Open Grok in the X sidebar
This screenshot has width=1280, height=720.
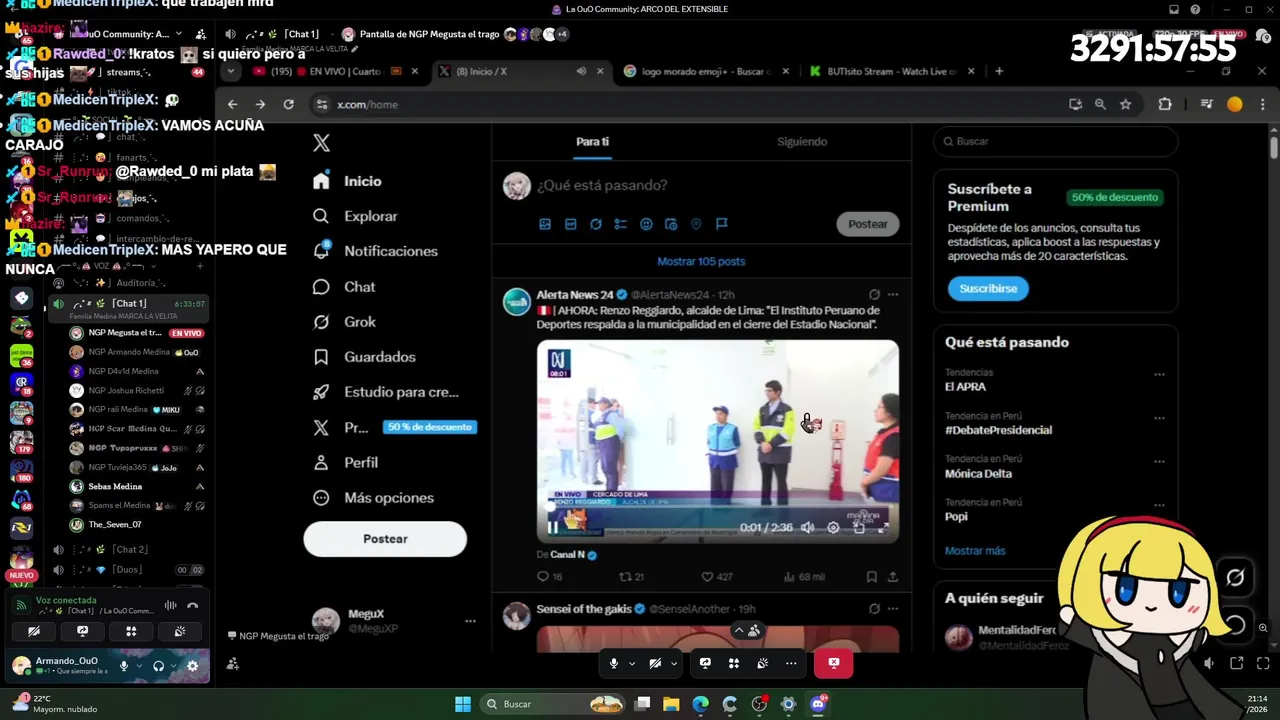(344, 322)
